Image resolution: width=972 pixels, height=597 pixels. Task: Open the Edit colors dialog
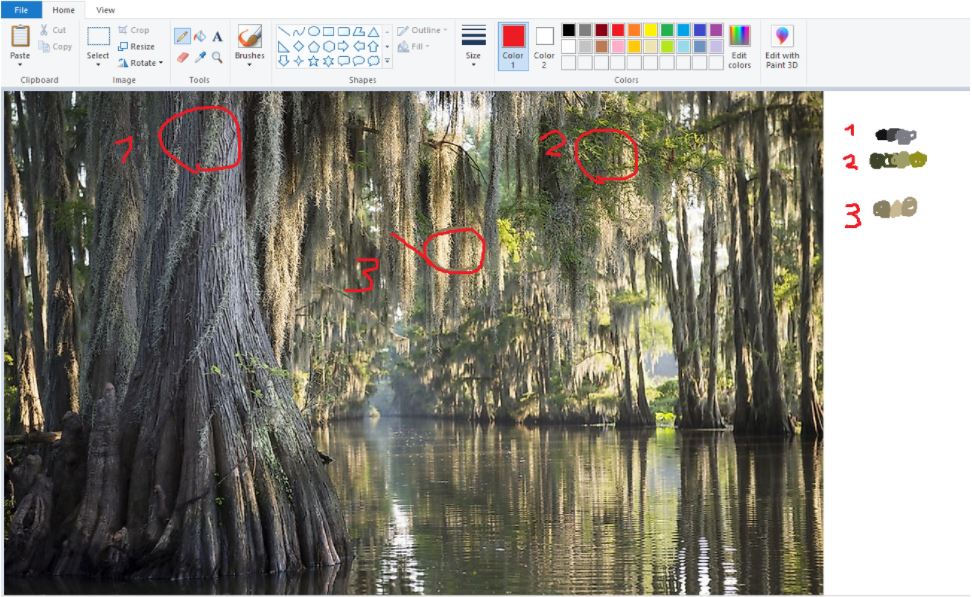[x=739, y=46]
